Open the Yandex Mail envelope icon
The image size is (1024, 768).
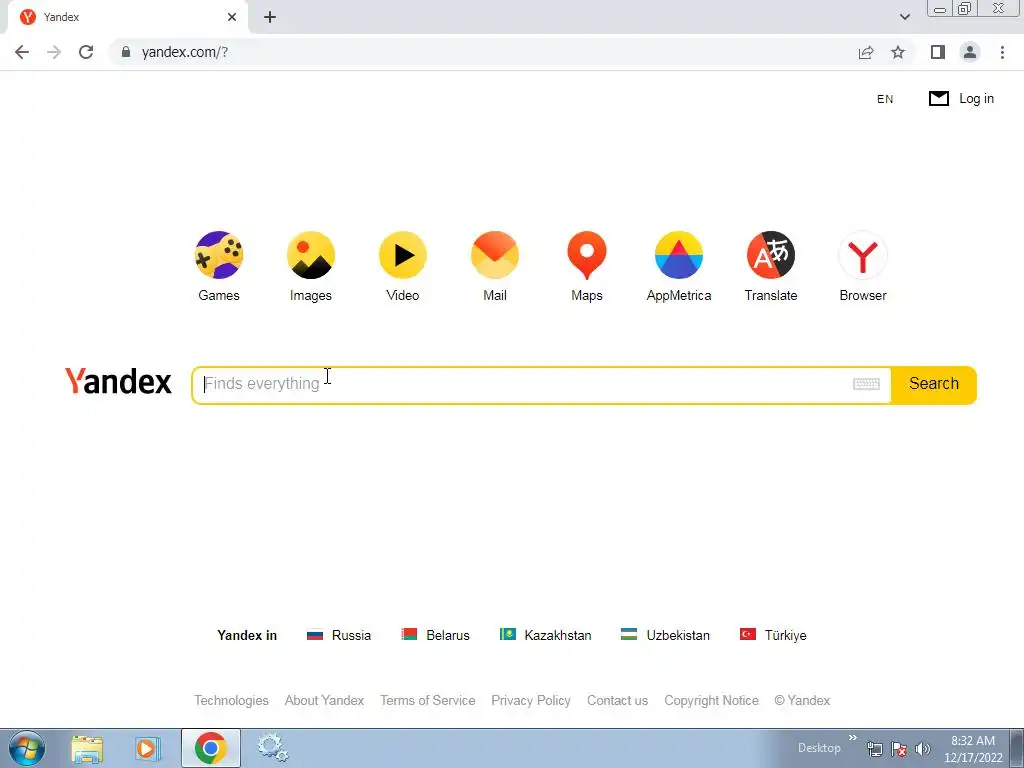pos(495,255)
